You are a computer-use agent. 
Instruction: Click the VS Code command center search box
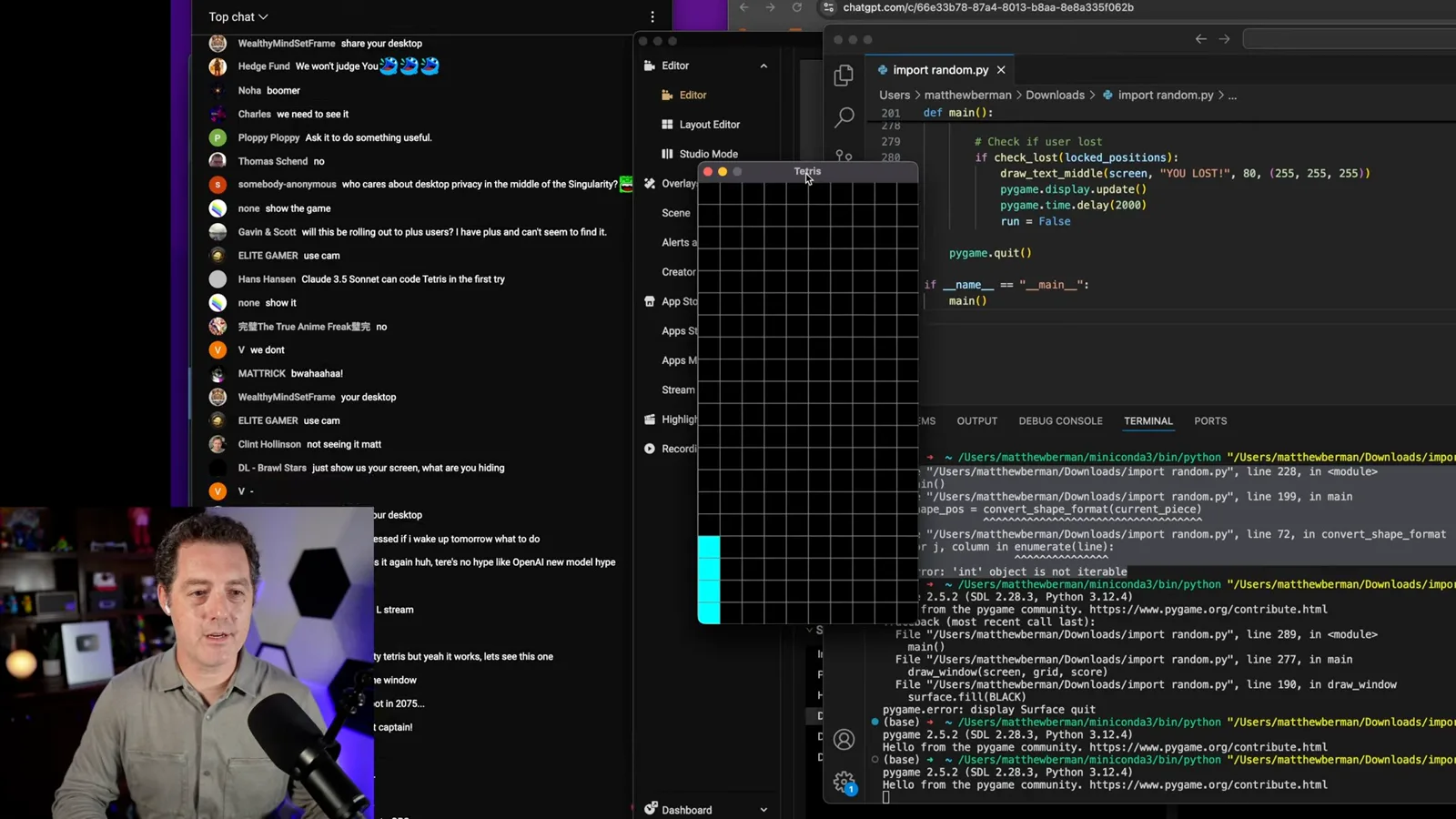1350,39
